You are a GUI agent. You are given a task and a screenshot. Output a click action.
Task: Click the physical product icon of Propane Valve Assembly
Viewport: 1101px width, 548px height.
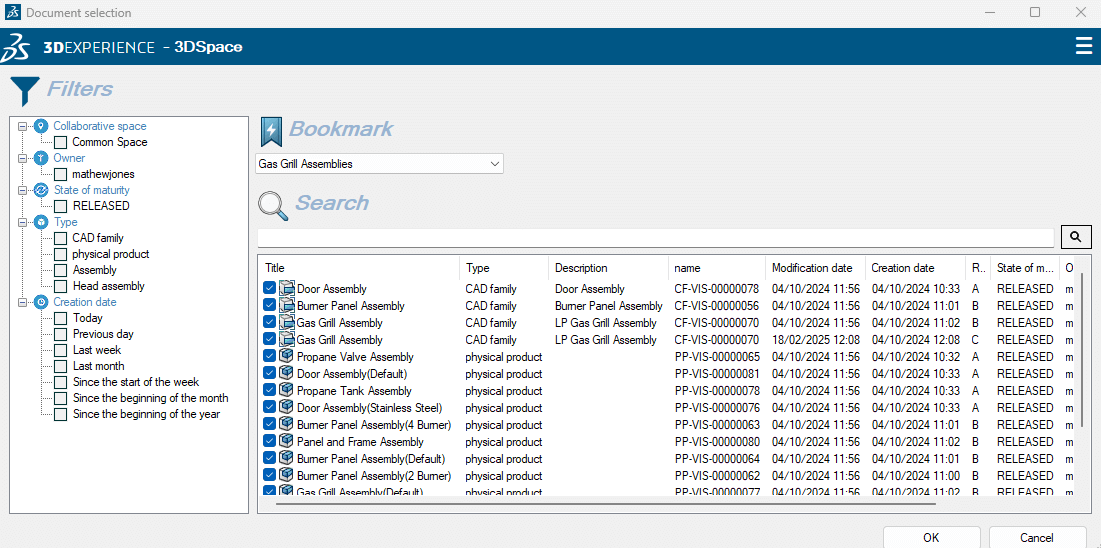[x=286, y=356]
